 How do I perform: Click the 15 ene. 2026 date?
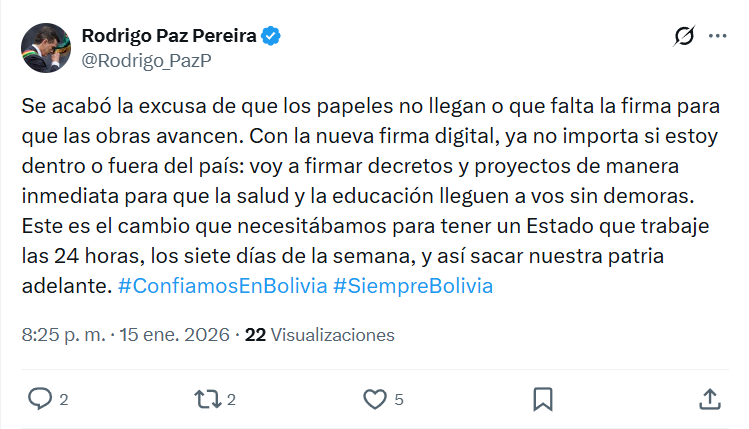172,335
